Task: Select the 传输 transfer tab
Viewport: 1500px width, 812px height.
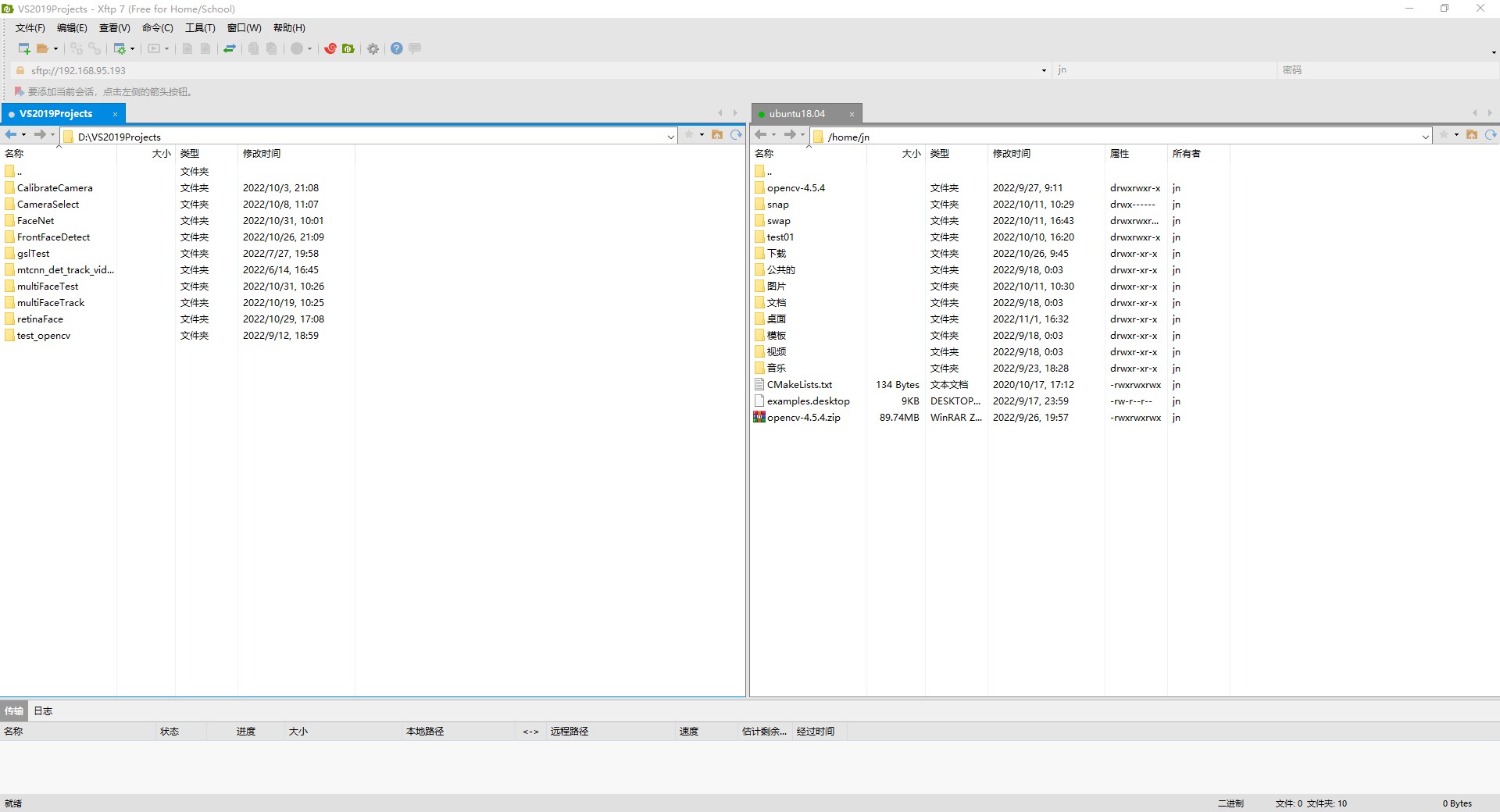Action: (x=14, y=710)
